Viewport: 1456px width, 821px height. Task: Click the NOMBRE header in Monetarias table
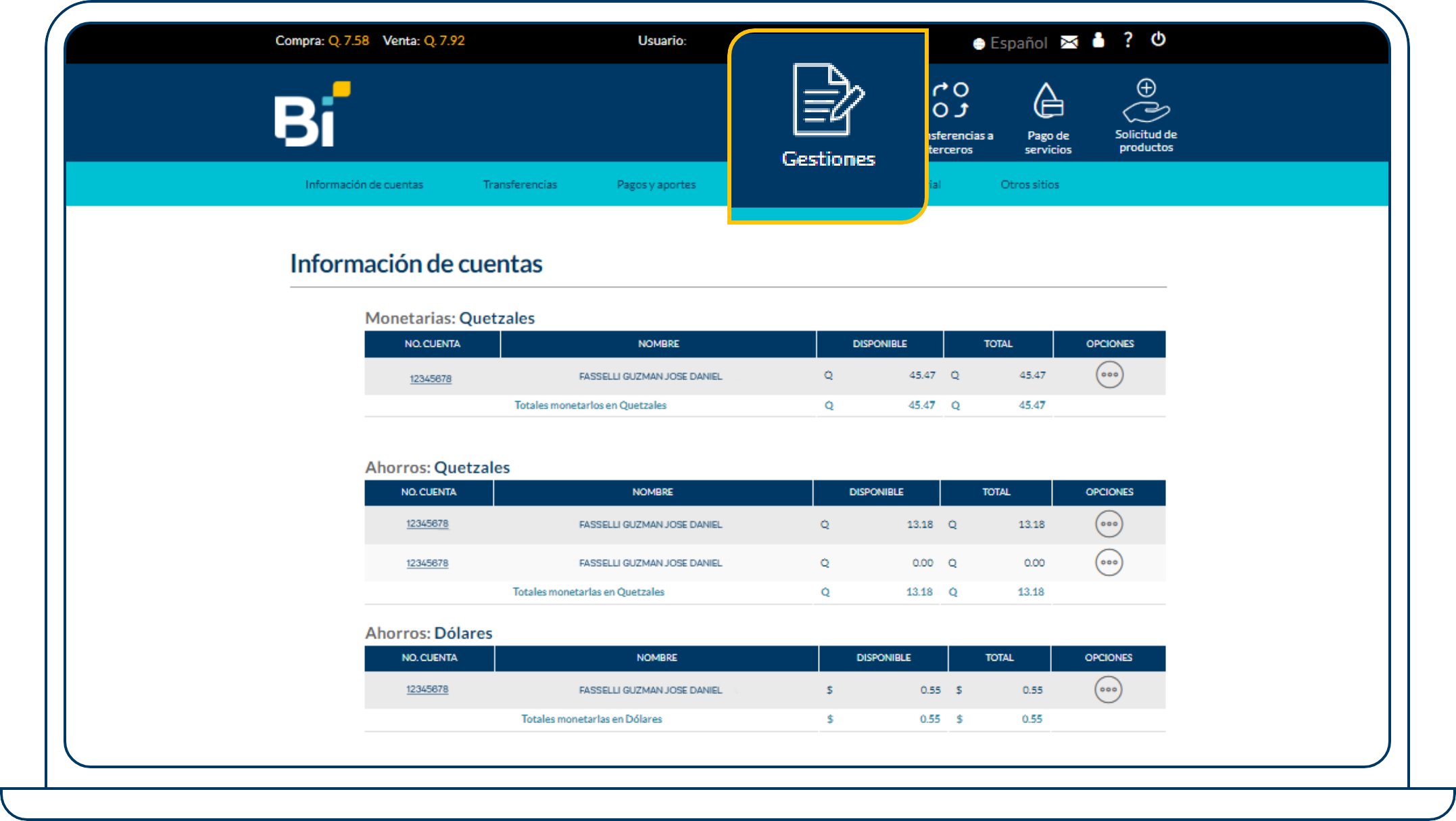(658, 344)
